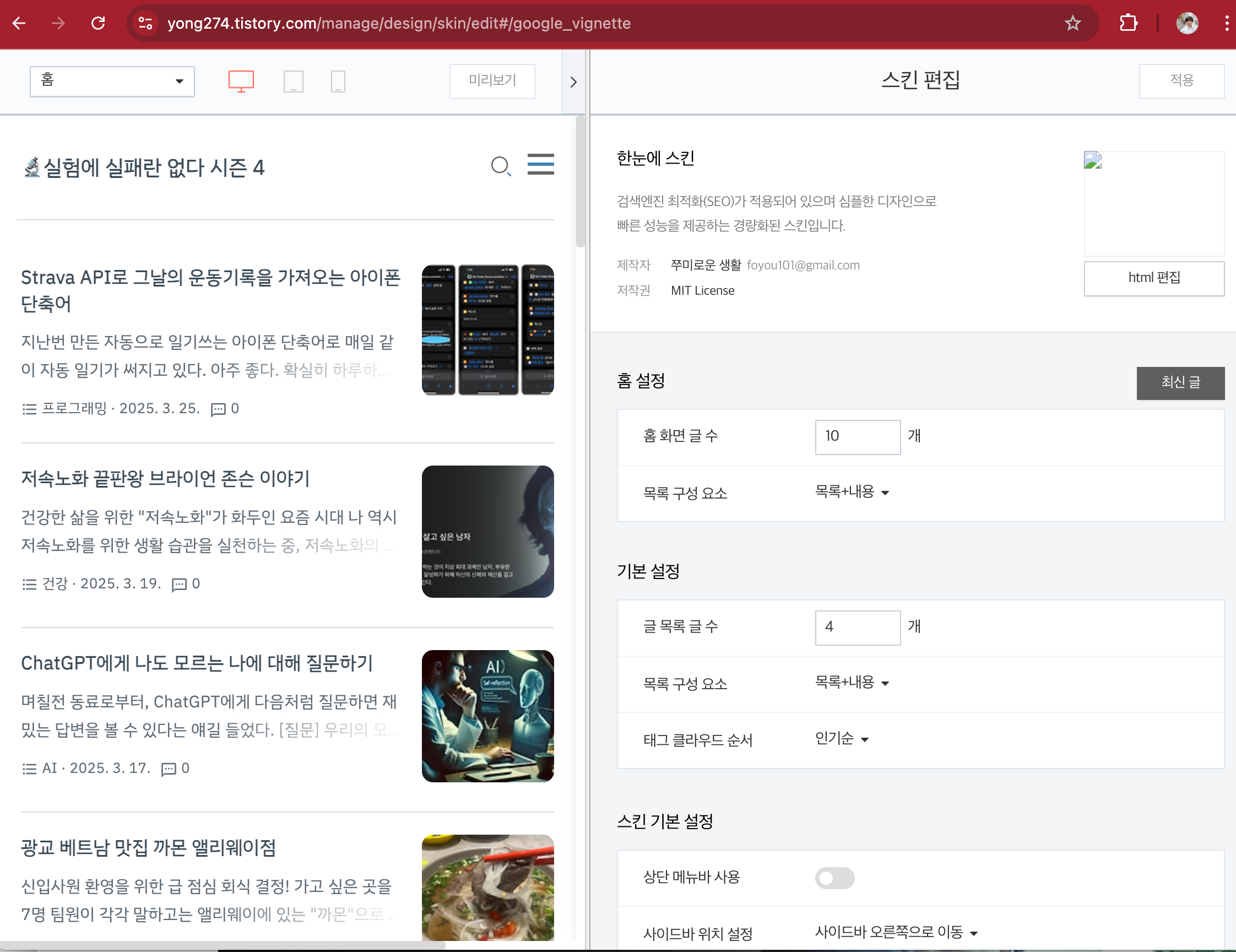This screenshot has height=952, width=1236.
Task: Collapse preview panel with arrow chevron
Action: pyautogui.click(x=573, y=82)
